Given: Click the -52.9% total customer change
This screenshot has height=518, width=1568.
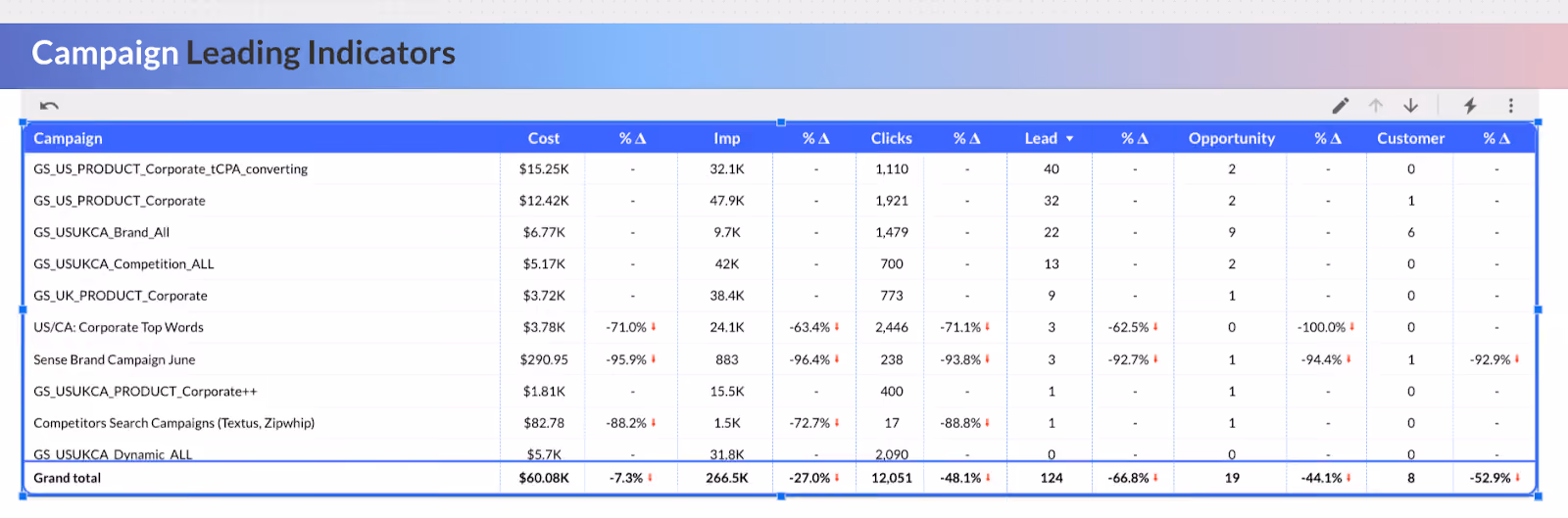Looking at the screenshot, I should click(1490, 478).
